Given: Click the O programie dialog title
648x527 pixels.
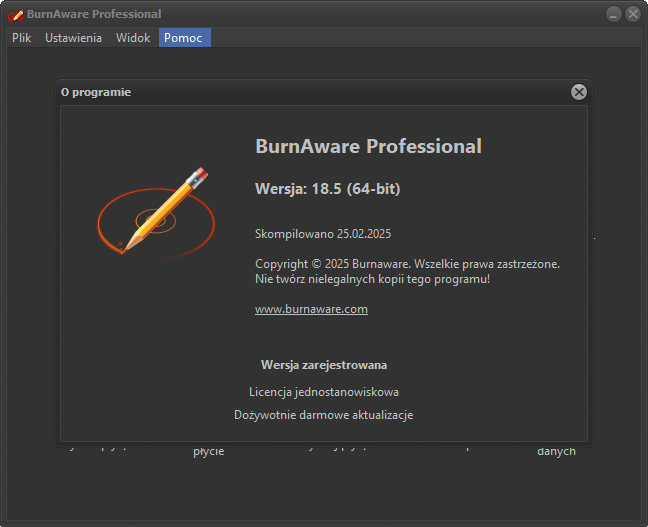Looking at the screenshot, I should click(x=96, y=92).
